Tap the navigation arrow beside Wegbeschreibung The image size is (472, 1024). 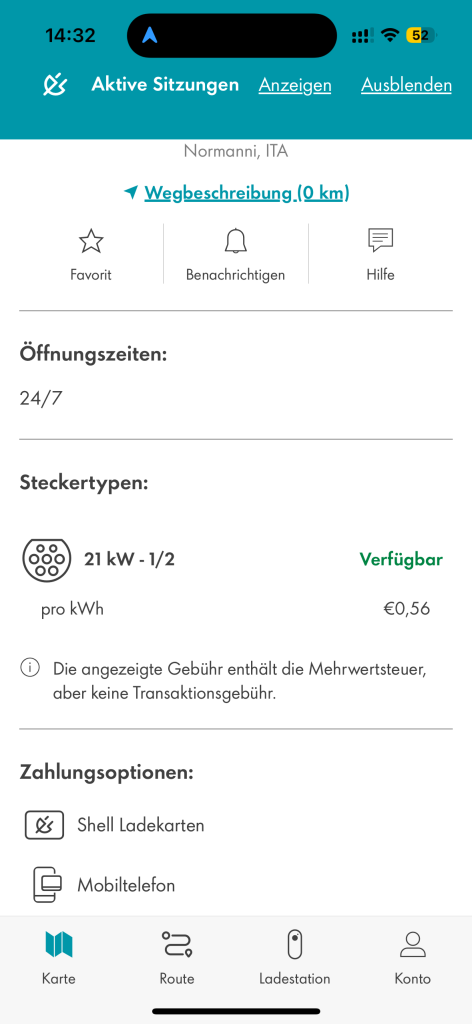pyautogui.click(x=131, y=193)
